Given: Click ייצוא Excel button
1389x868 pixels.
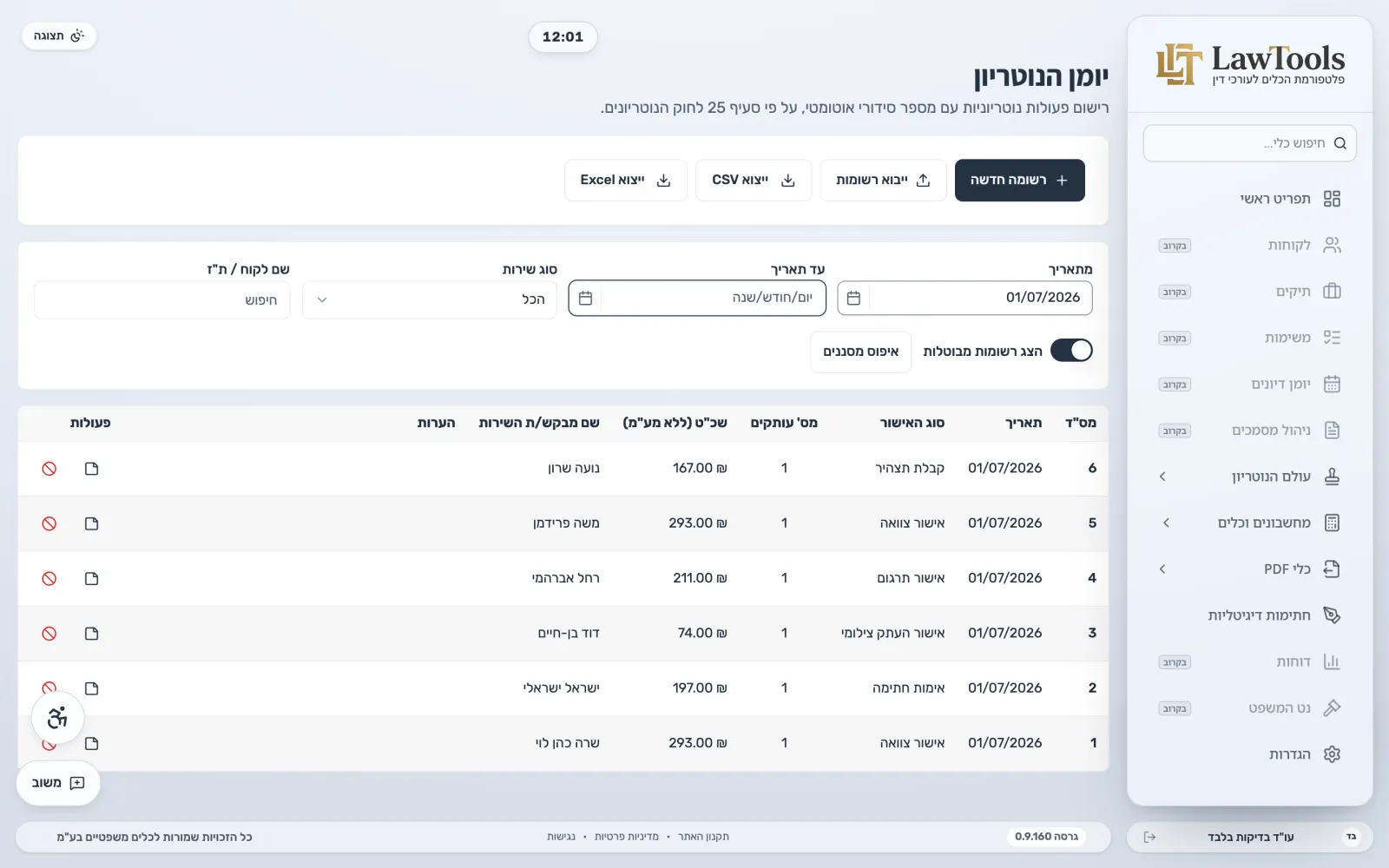Looking at the screenshot, I should click(x=625, y=180).
